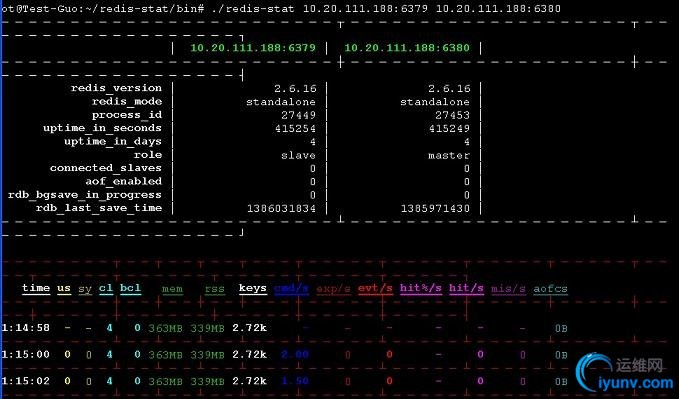Click the slave role value
679x399 pixels.
click(x=298, y=155)
